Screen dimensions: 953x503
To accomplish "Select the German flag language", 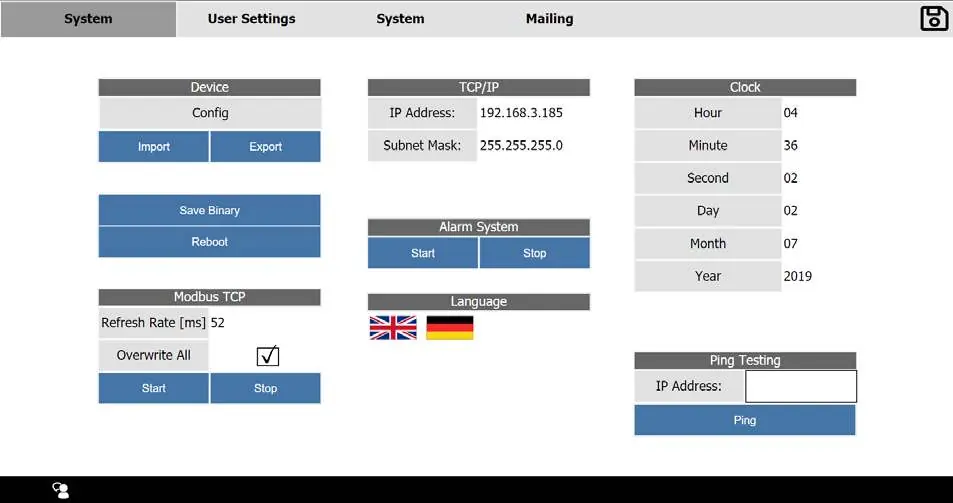I will click(450, 327).
